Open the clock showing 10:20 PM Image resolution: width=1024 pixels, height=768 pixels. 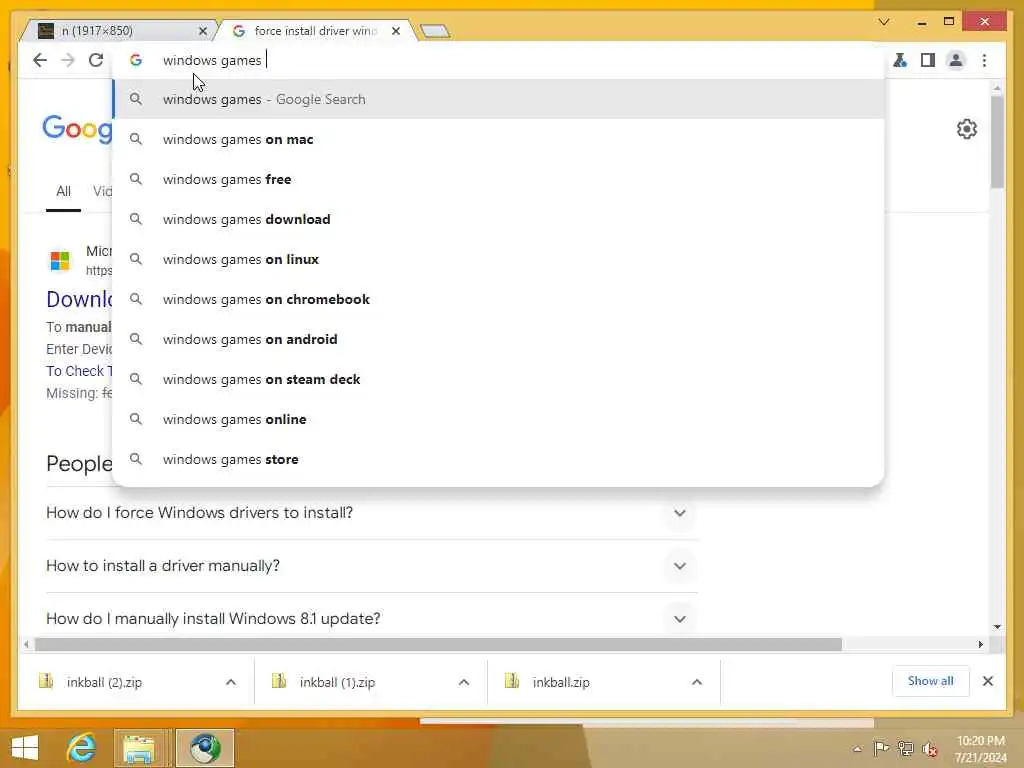tap(980, 748)
